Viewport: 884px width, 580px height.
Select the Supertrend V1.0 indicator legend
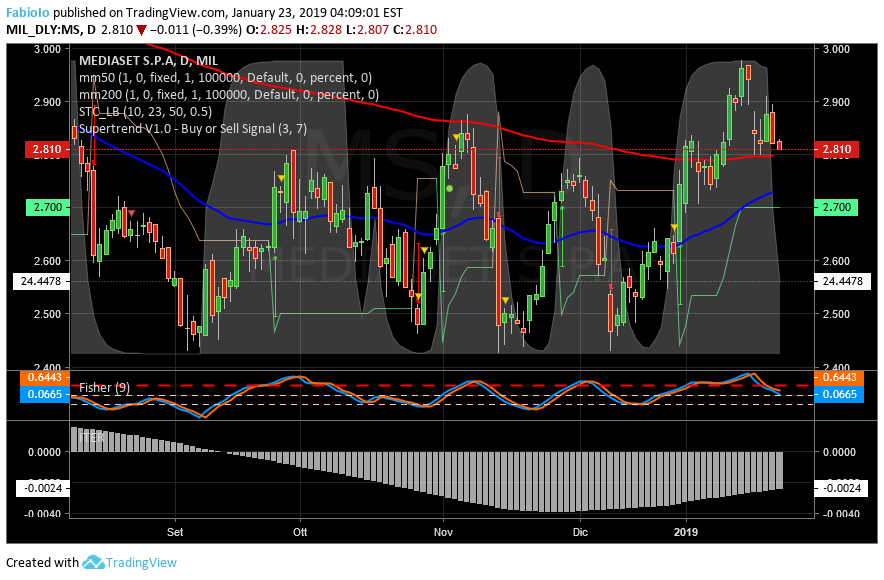(193, 129)
